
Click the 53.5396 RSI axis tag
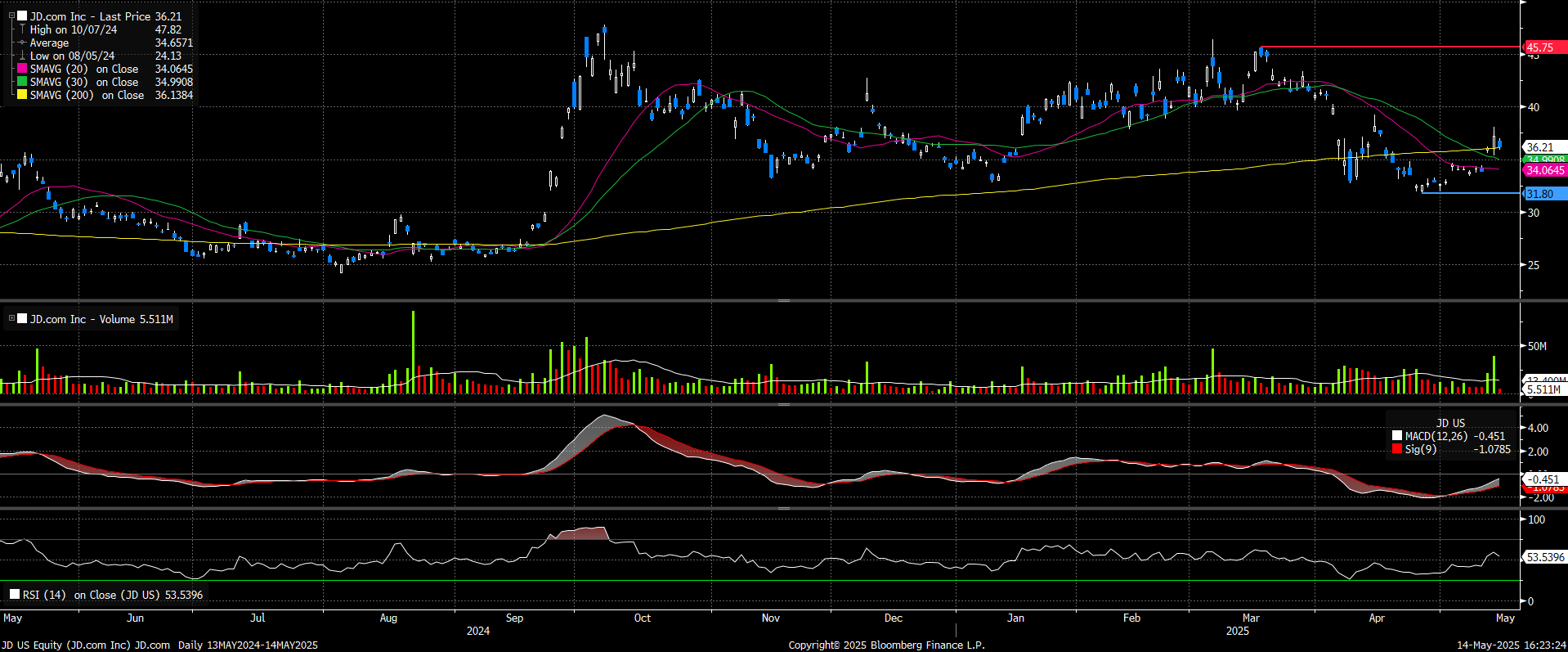1544,557
